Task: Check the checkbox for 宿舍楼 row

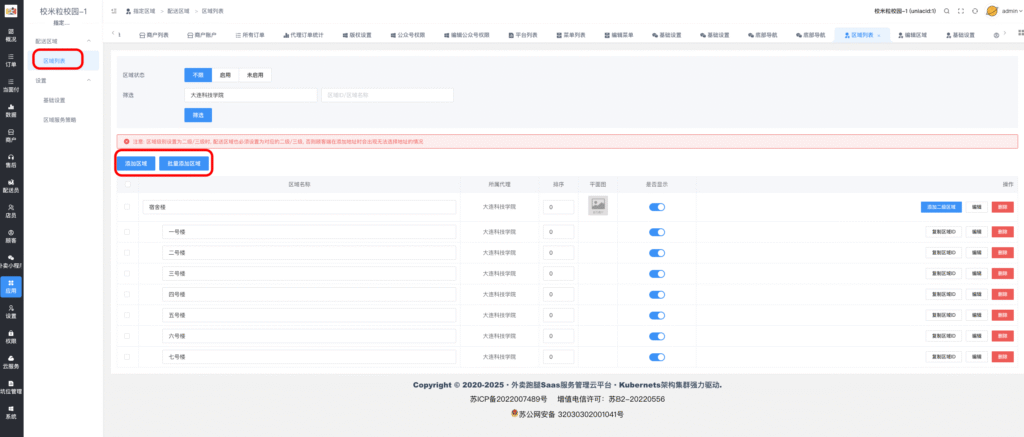Action: pyautogui.click(x=127, y=207)
